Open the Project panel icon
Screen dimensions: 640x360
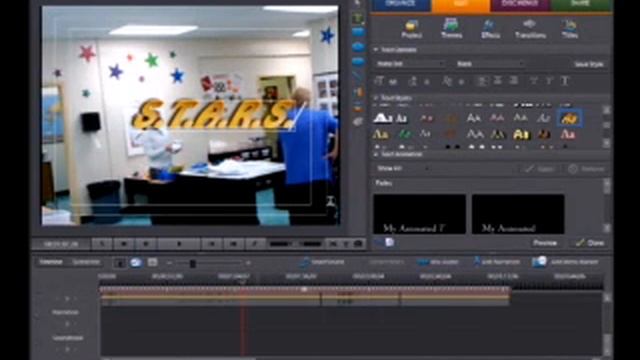411,29
